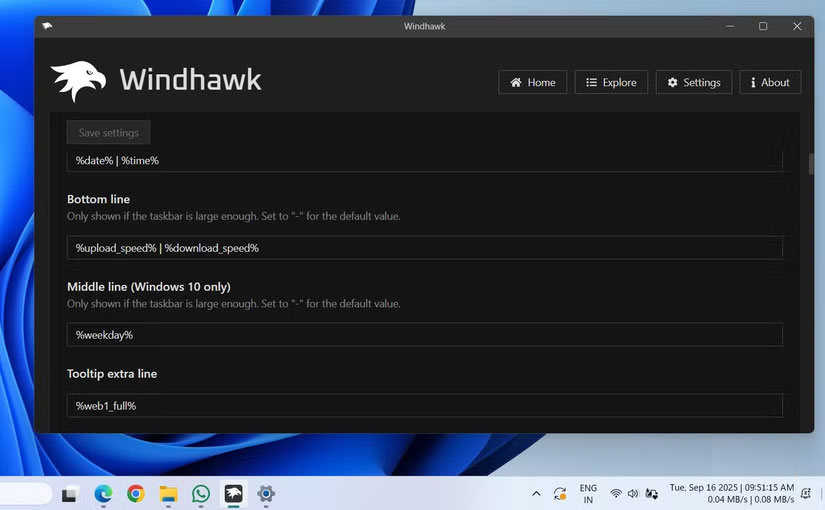Go to Windhawk Settings

(x=693, y=82)
